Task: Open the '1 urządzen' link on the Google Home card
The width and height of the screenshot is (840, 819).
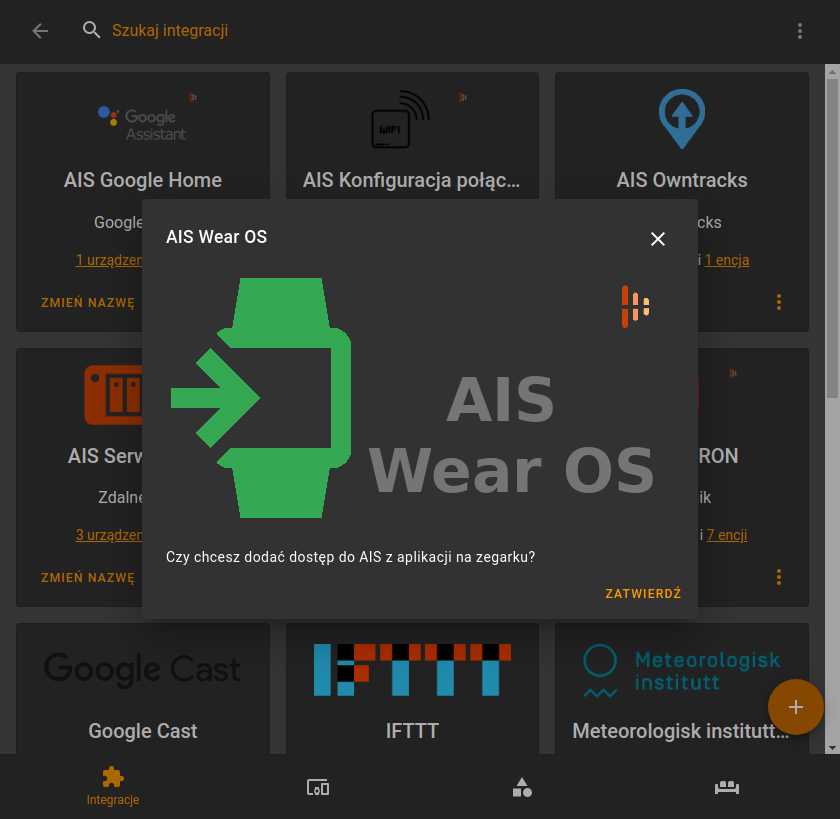Action: click(x=109, y=260)
